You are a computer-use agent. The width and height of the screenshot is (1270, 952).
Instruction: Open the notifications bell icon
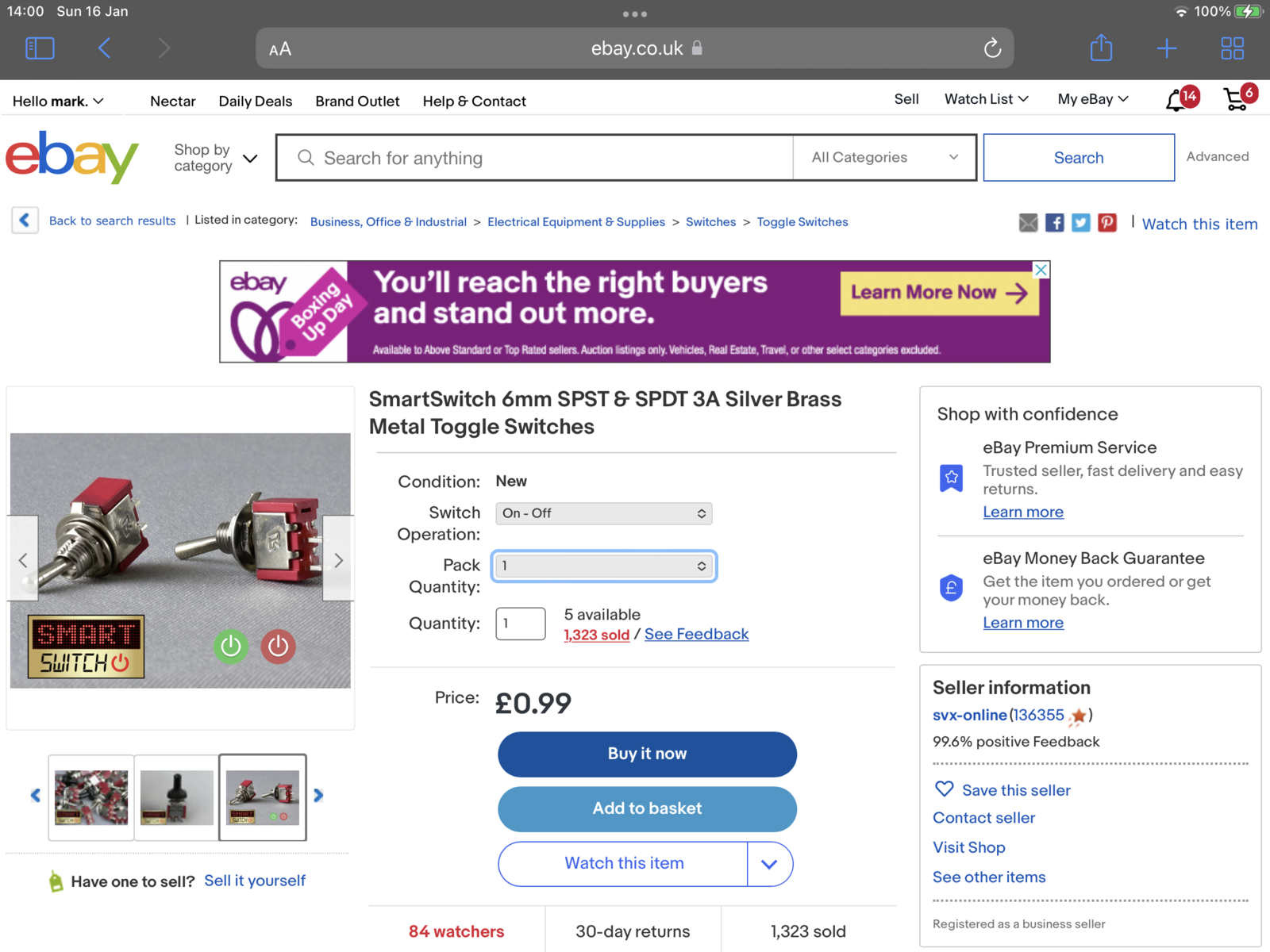pyautogui.click(x=1176, y=100)
